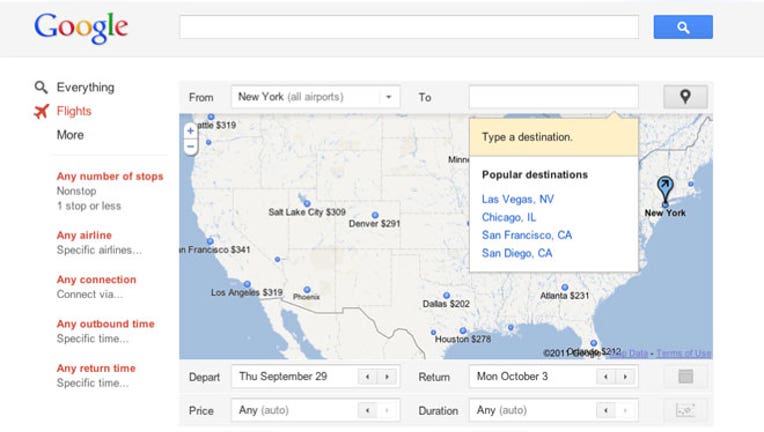
Task: Select Any return time filter
Action: (x=96, y=368)
